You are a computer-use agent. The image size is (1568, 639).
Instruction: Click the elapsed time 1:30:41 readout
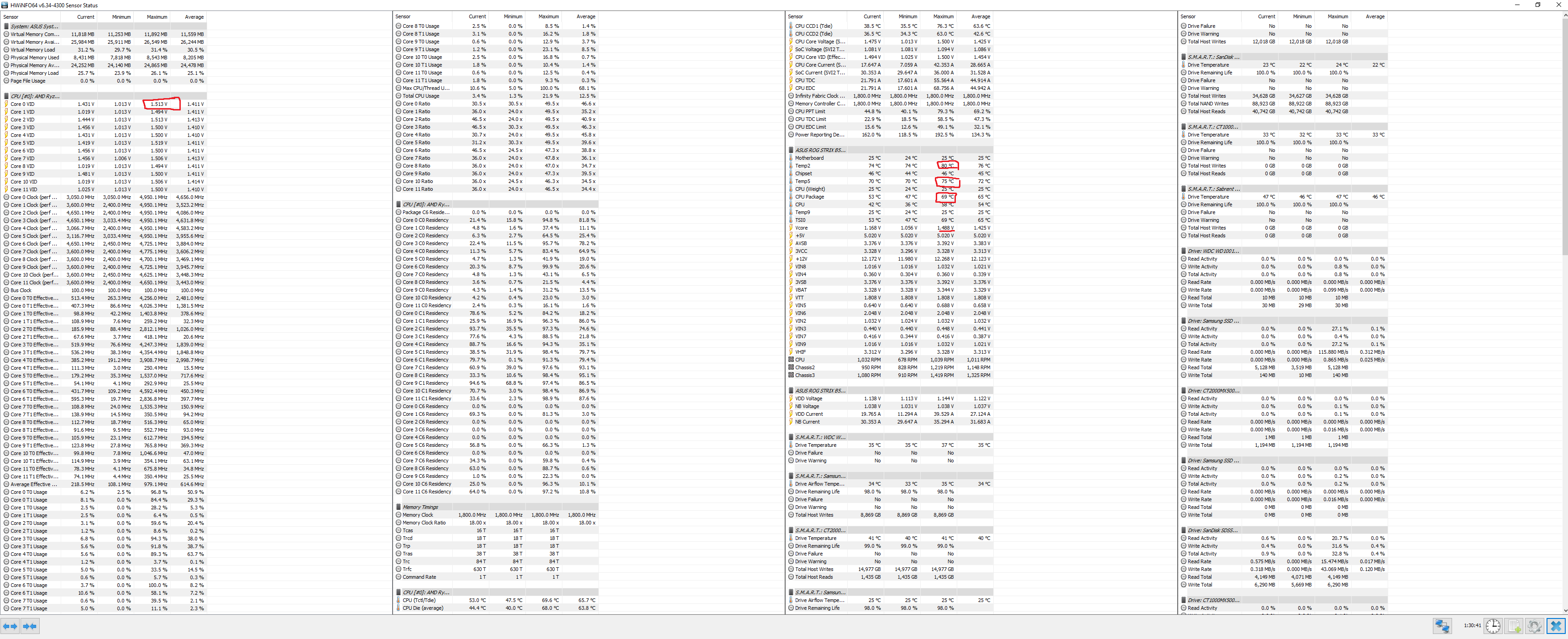[x=1472, y=626]
